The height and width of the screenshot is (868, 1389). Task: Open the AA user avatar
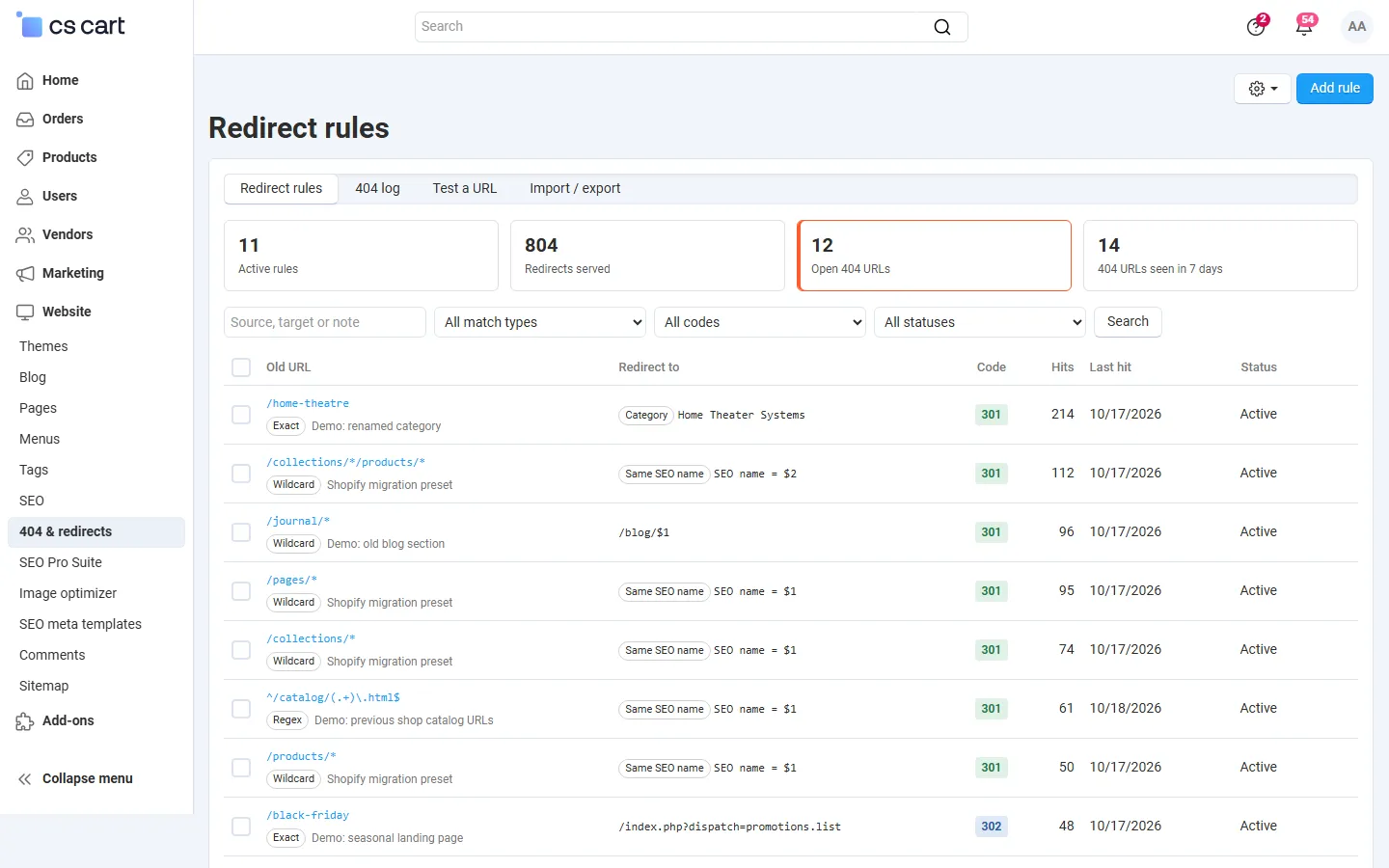[1357, 27]
